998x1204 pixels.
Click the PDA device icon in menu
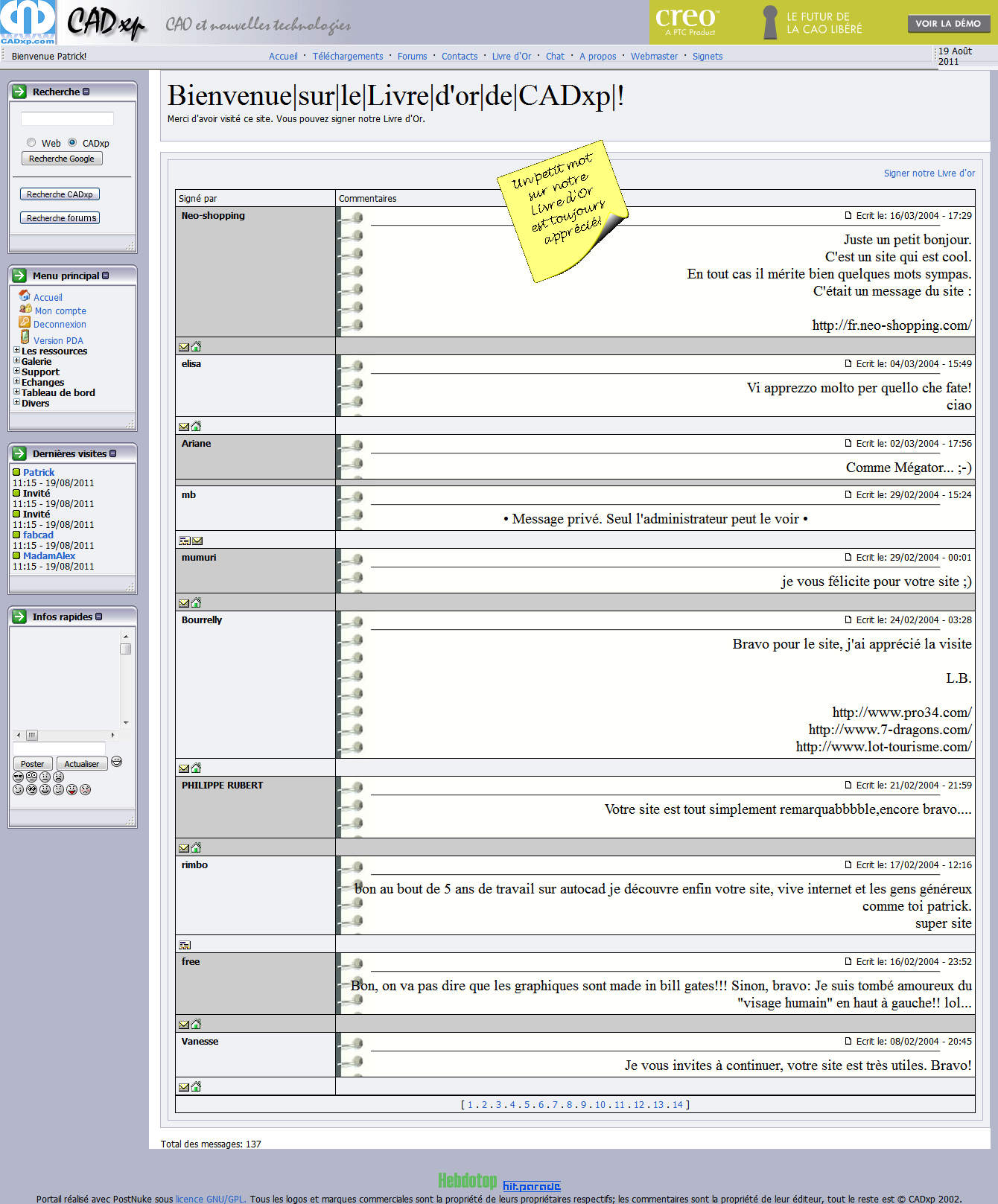(25, 337)
